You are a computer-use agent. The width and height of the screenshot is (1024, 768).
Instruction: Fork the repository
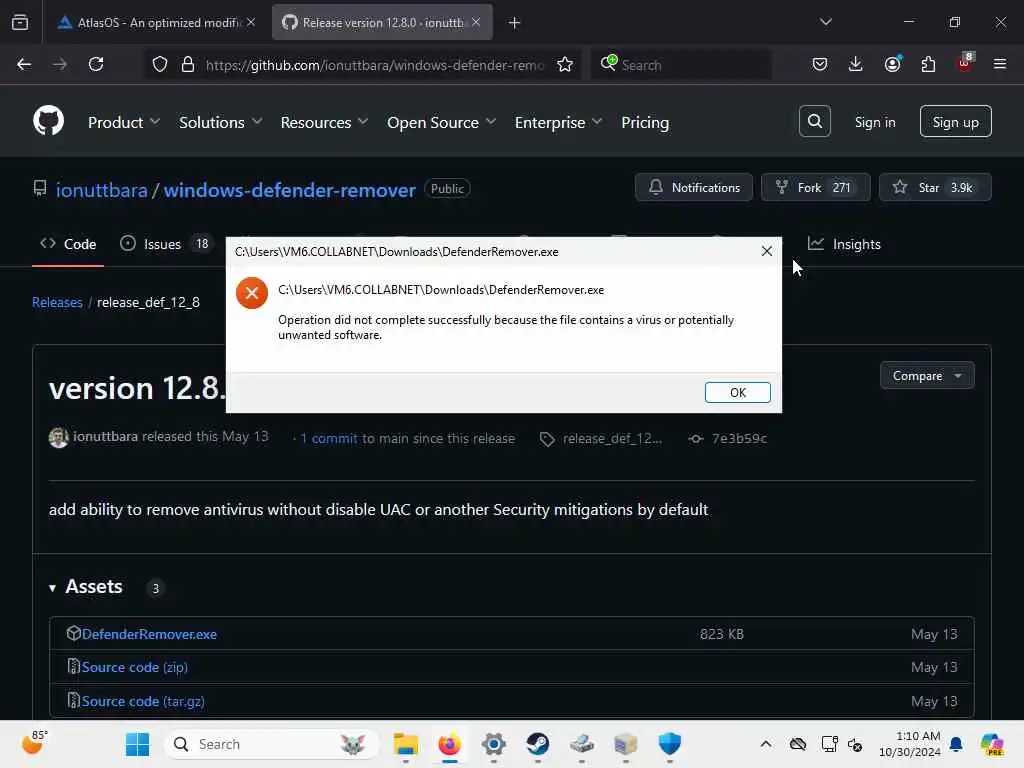click(816, 187)
